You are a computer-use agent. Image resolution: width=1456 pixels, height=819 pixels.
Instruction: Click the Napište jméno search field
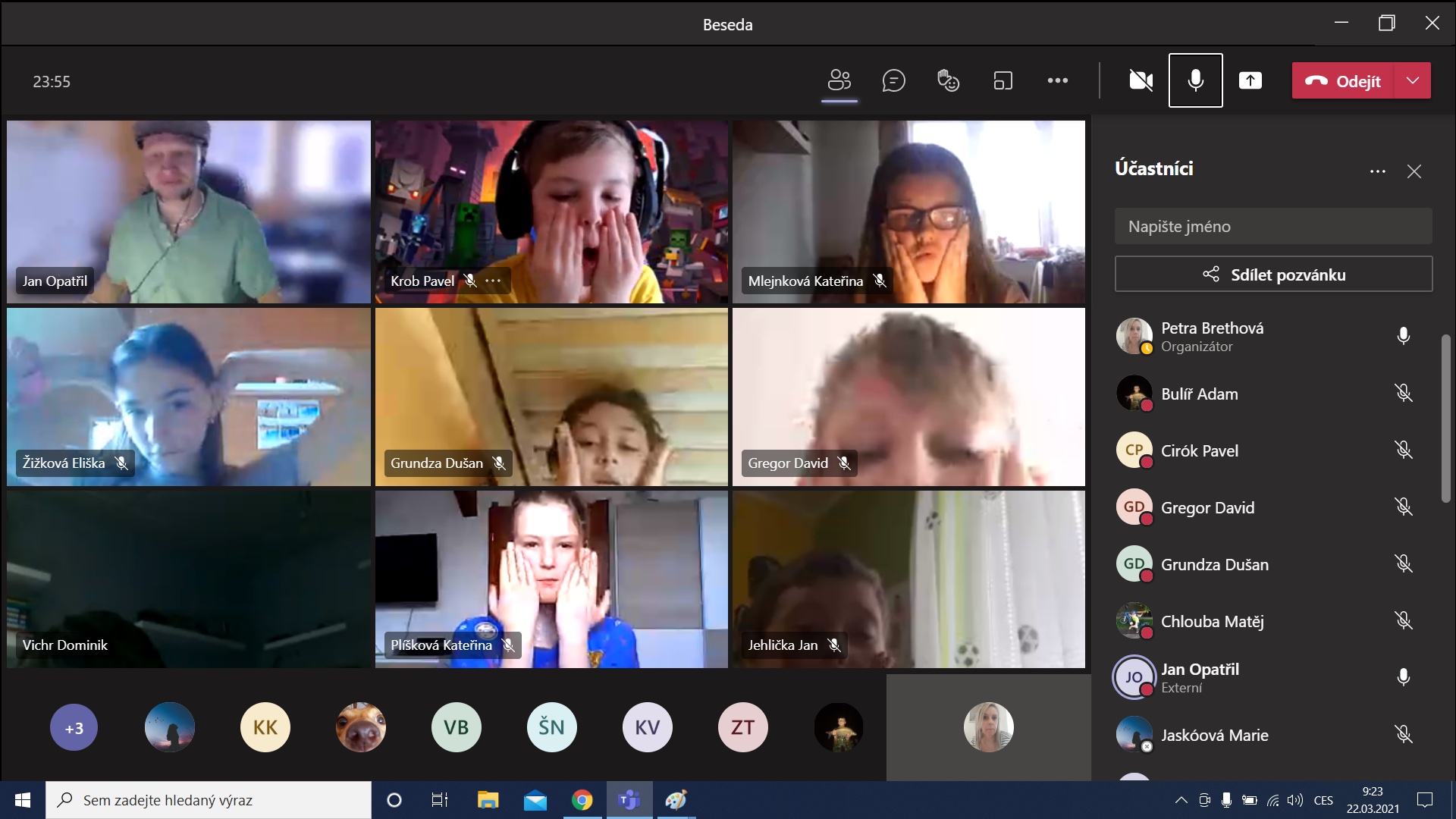coord(1273,227)
